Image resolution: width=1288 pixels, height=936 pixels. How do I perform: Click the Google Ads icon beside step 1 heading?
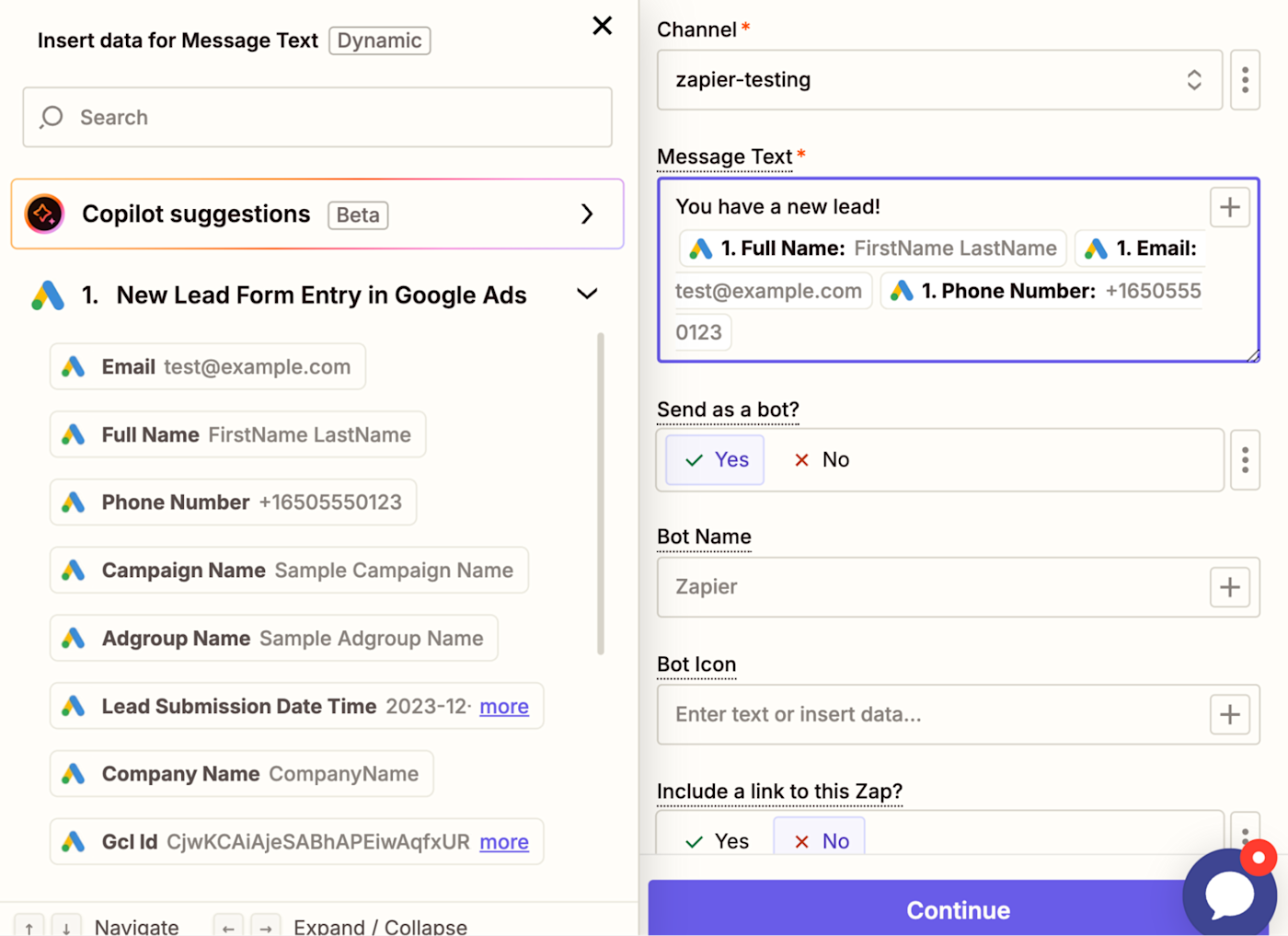tap(48, 295)
